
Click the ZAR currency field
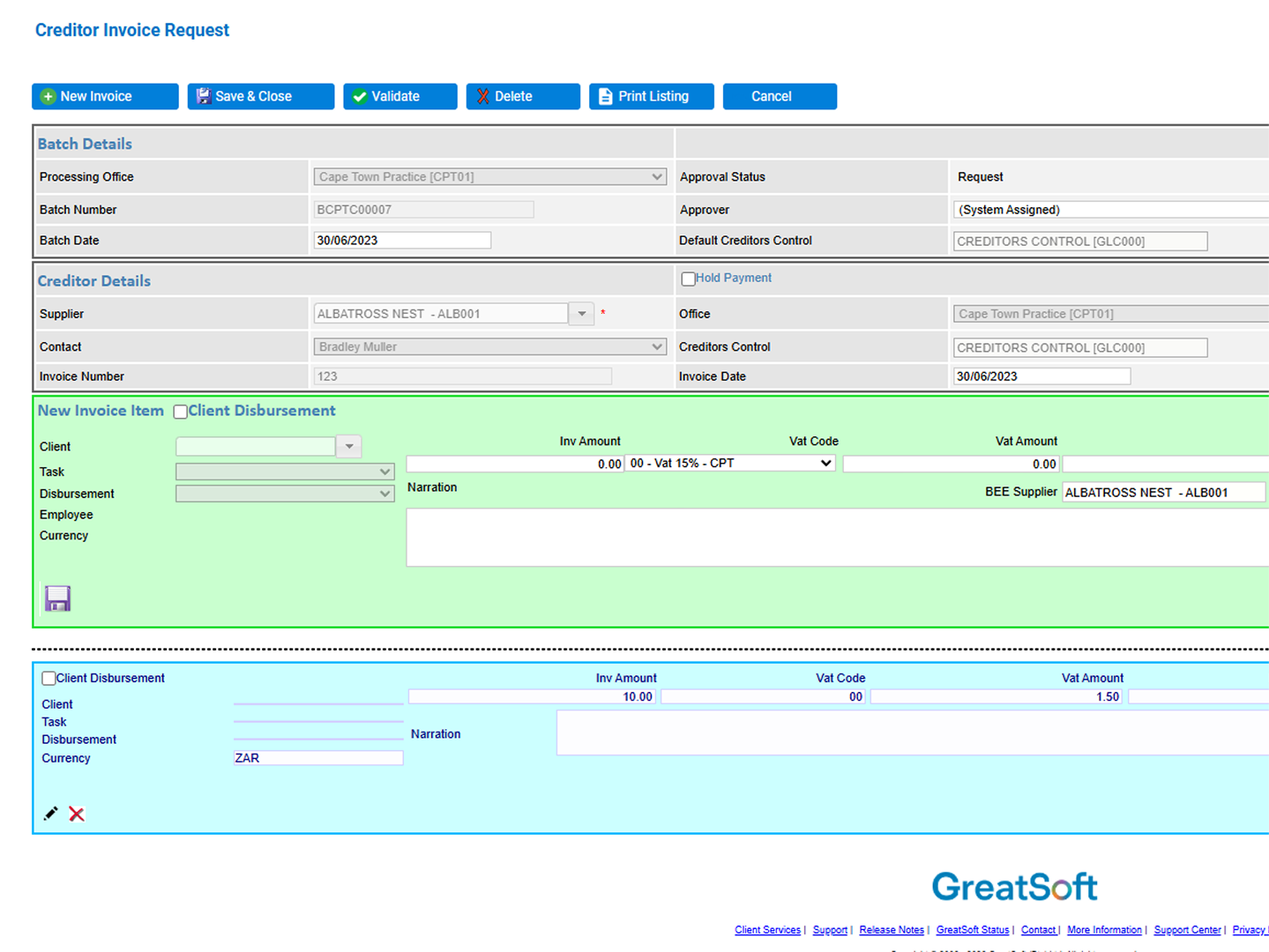tap(318, 758)
